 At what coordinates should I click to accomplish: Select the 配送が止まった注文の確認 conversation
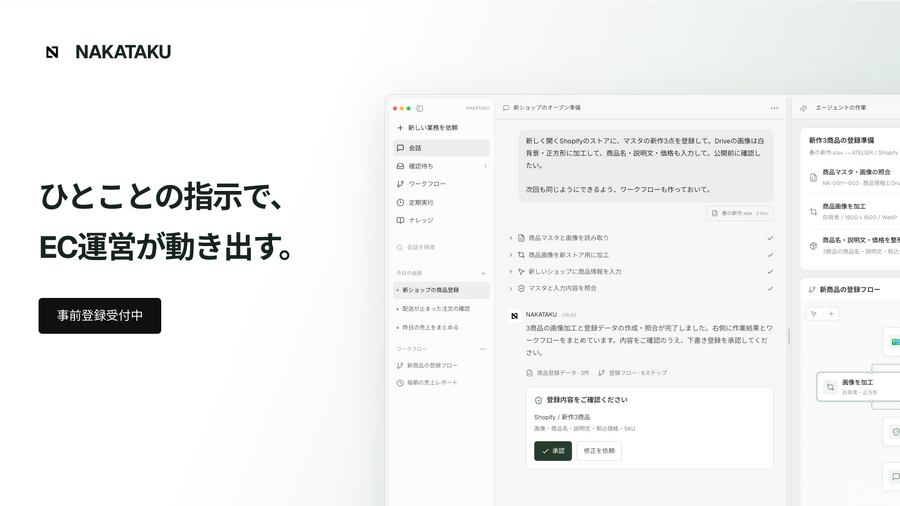[441, 309]
